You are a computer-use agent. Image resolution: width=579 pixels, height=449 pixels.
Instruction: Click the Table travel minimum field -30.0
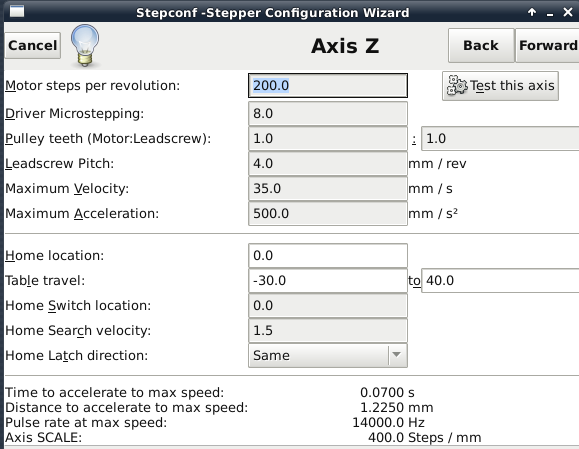[328, 281]
